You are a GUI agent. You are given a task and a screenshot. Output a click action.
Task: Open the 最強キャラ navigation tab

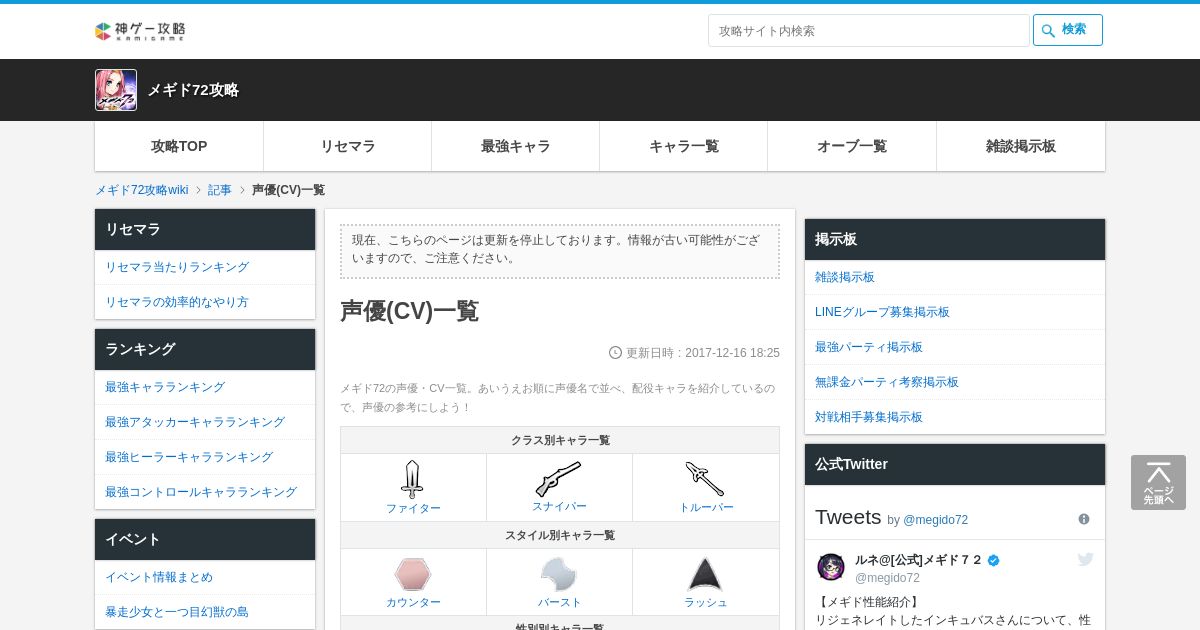515,146
